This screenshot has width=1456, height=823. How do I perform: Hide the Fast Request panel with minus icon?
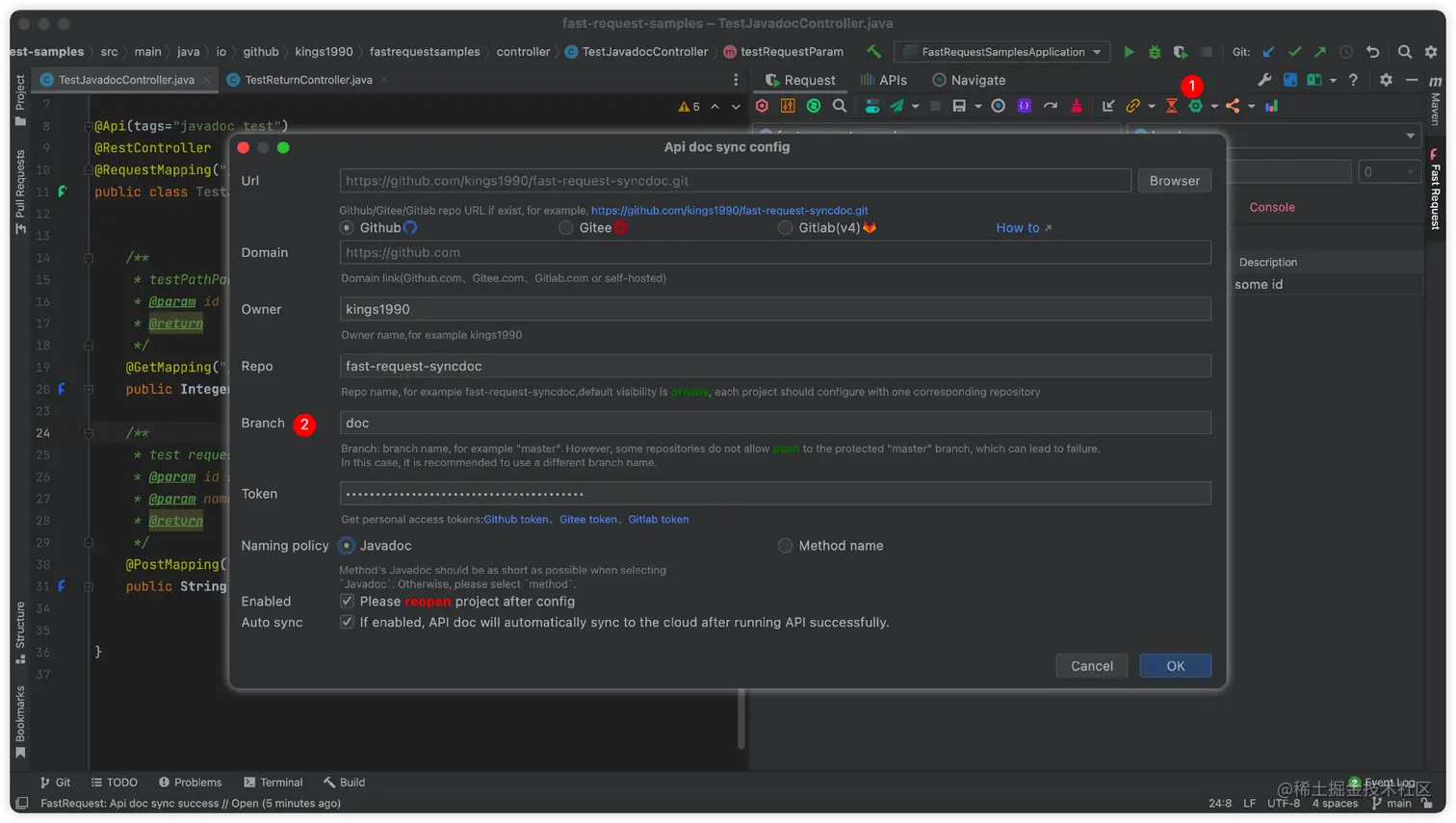(x=1412, y=80)
